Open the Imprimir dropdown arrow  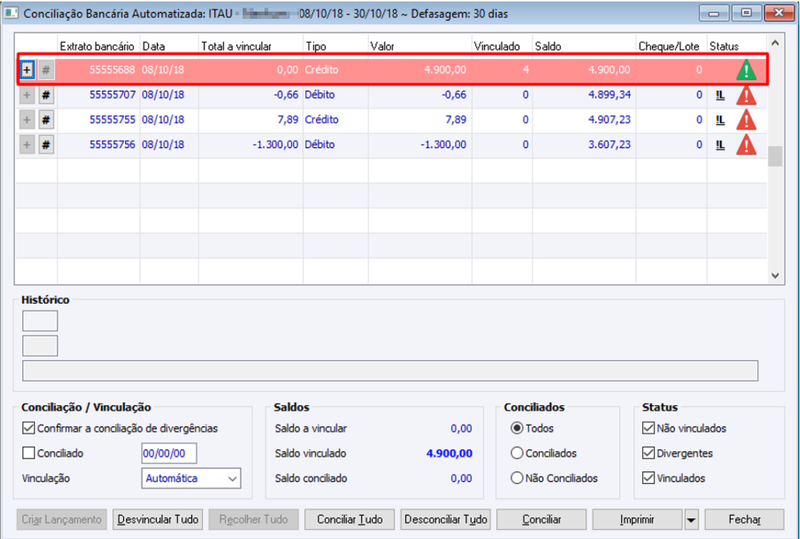[x=691, y=520]
